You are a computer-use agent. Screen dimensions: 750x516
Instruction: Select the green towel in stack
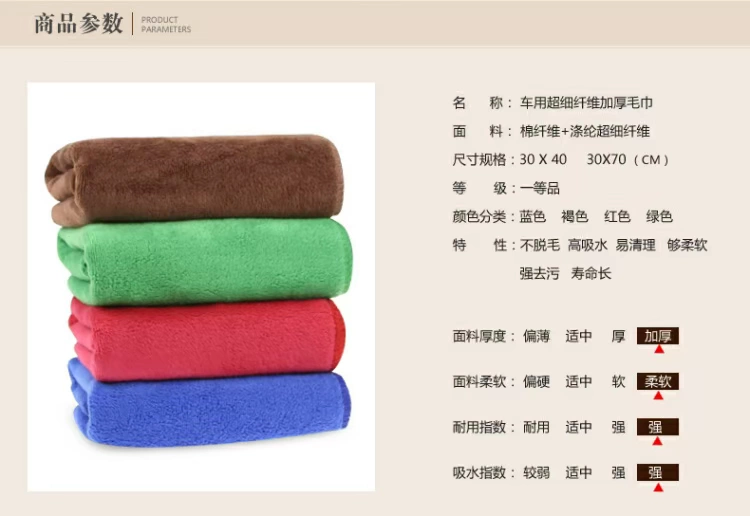[x=205, y=262]
